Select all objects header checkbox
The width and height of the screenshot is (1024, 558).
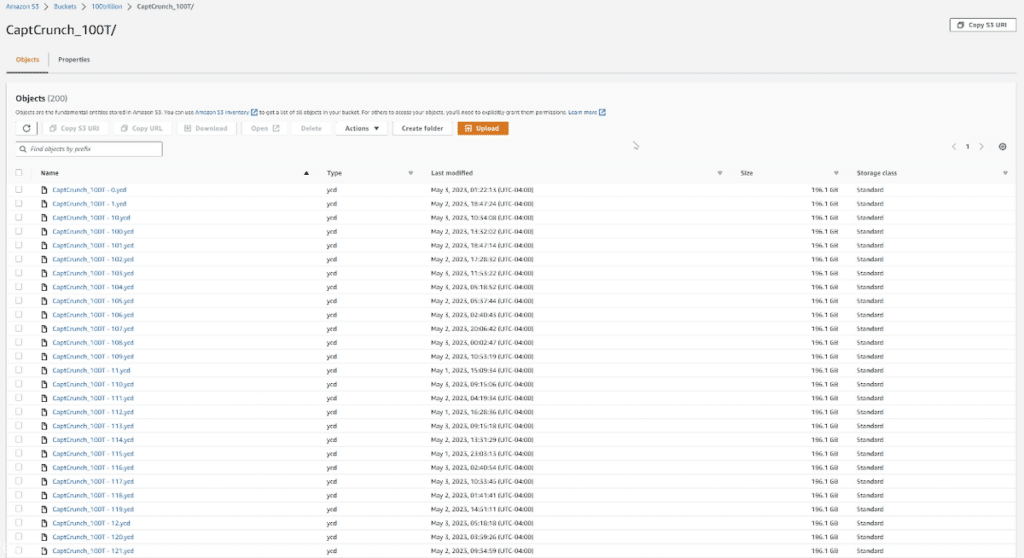coord(19,172)
